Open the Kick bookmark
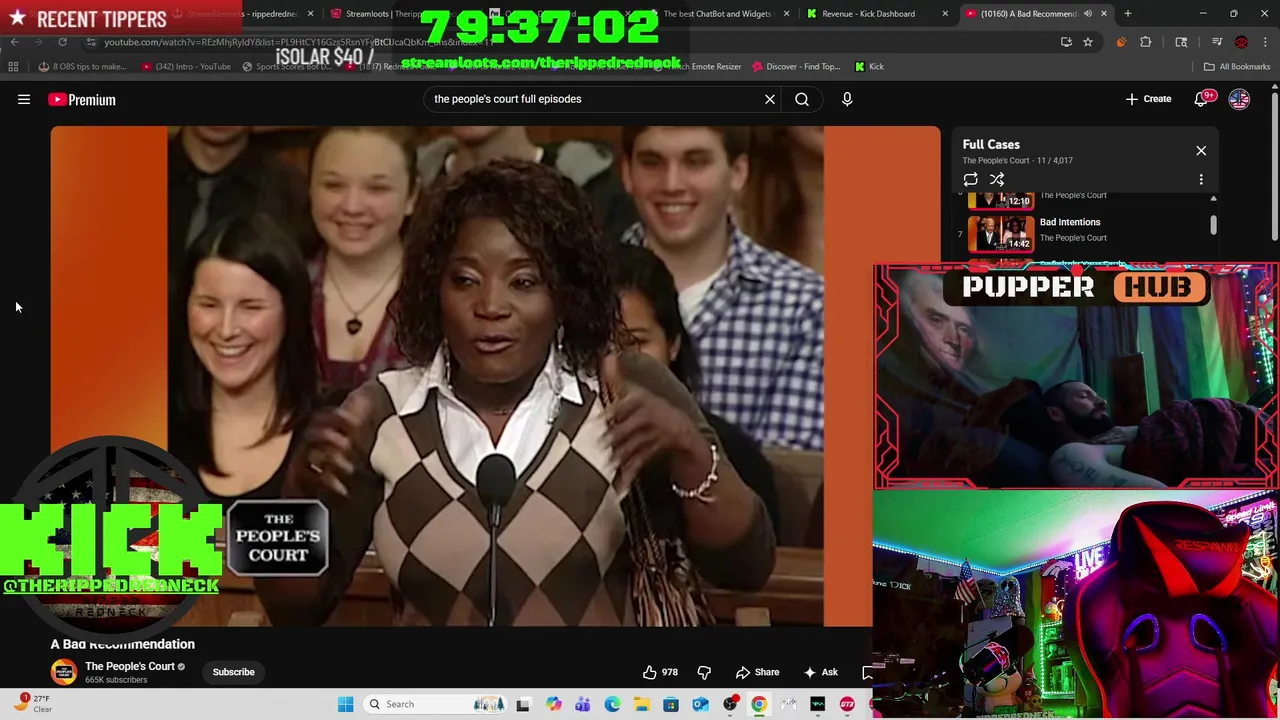The width and height of the screenshot is (1280, 720). pos(870,66)
